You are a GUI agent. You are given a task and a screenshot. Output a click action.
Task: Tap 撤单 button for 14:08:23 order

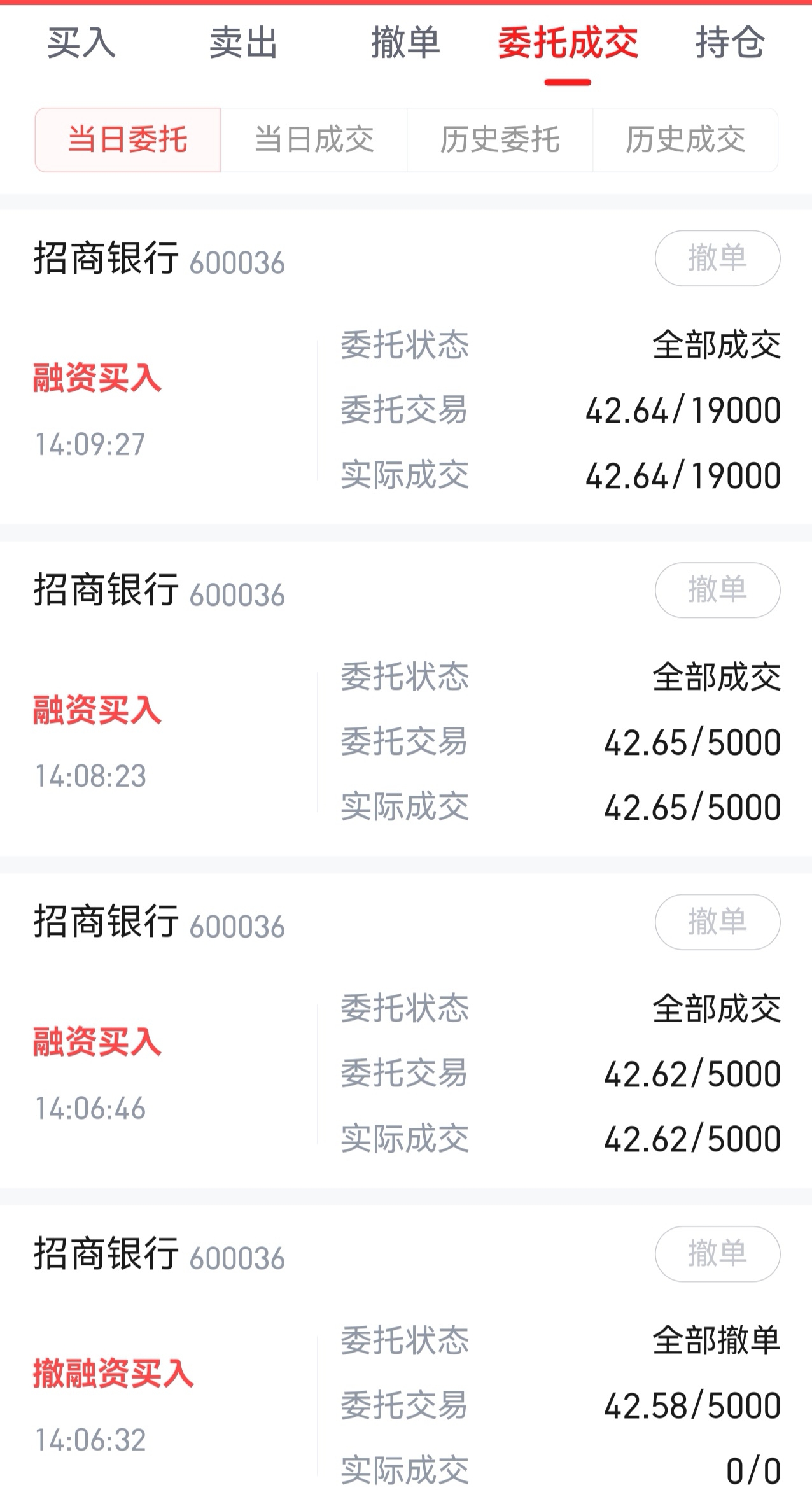[x=717, y=590]
